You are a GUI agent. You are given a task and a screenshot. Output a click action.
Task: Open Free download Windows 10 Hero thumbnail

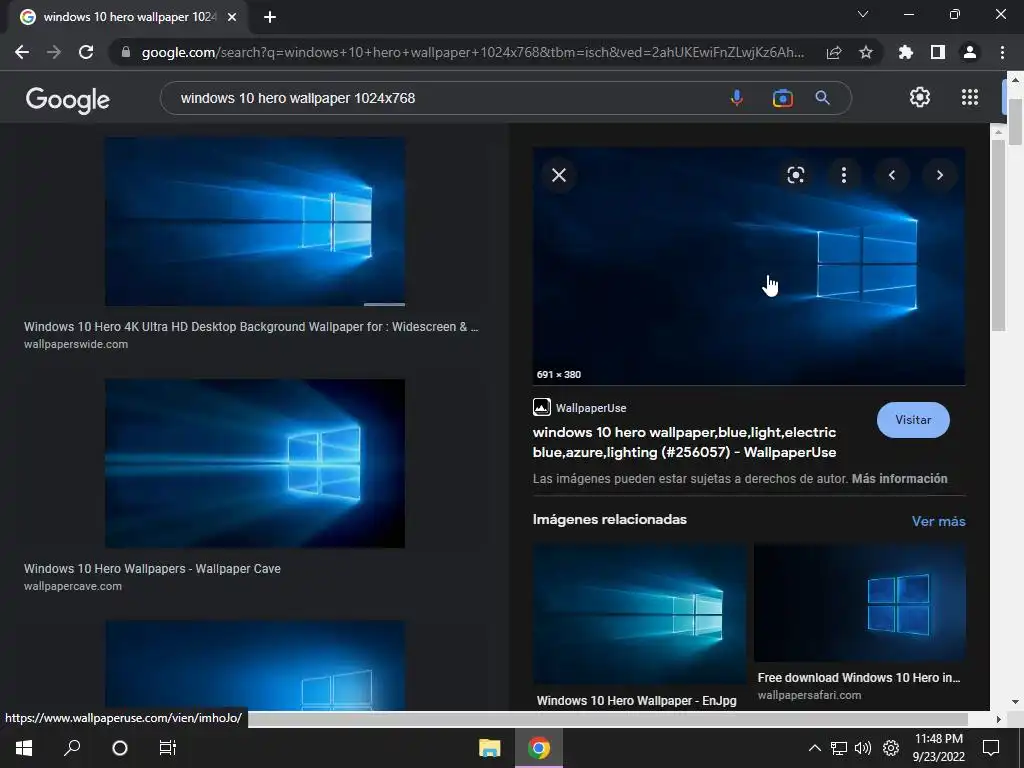(859, 603)
